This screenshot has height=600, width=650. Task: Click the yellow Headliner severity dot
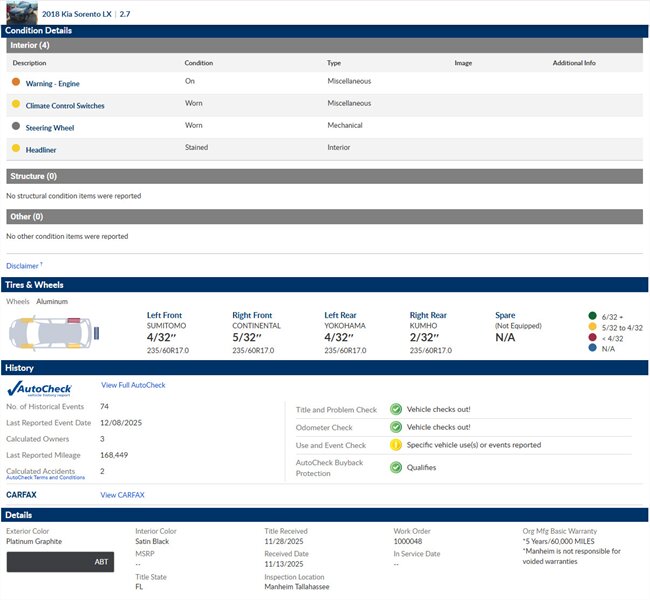tap(15, 148)
